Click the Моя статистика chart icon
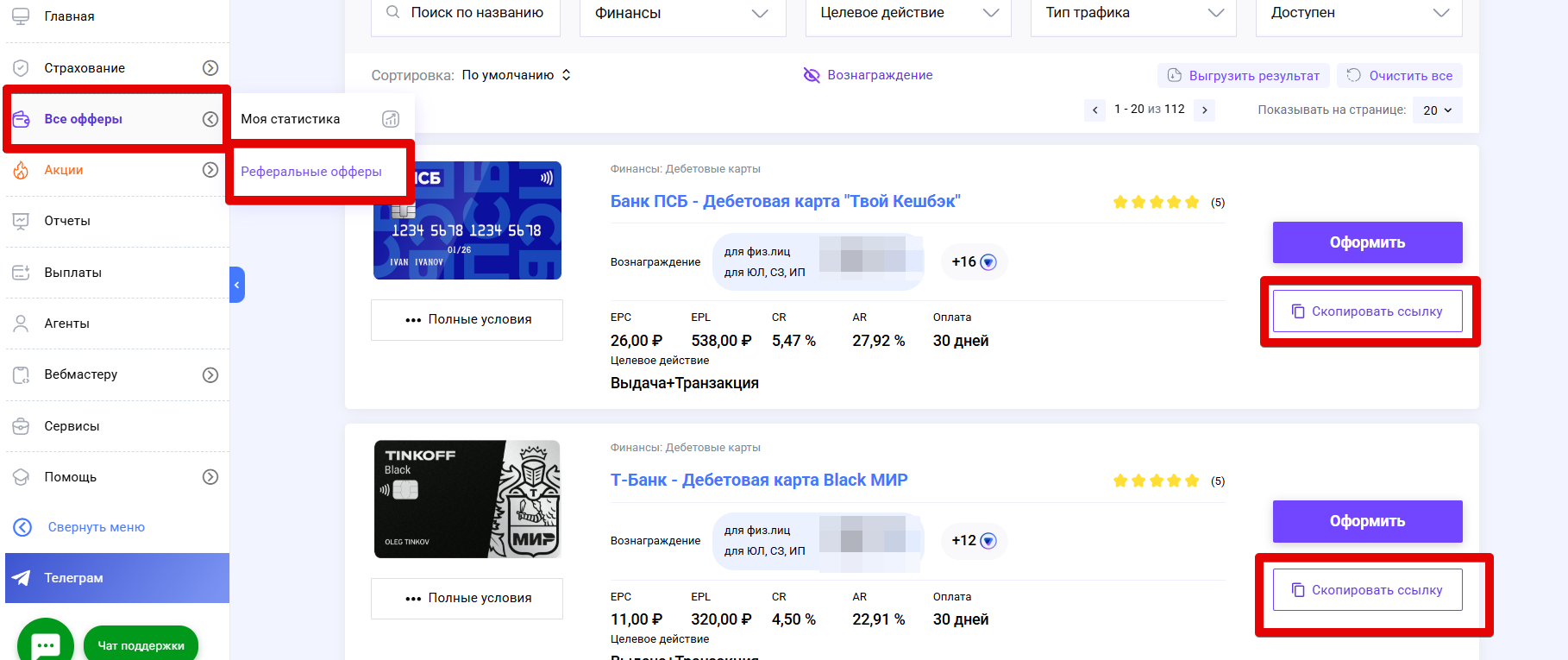 pyautogui.click(x=391, y=119)
